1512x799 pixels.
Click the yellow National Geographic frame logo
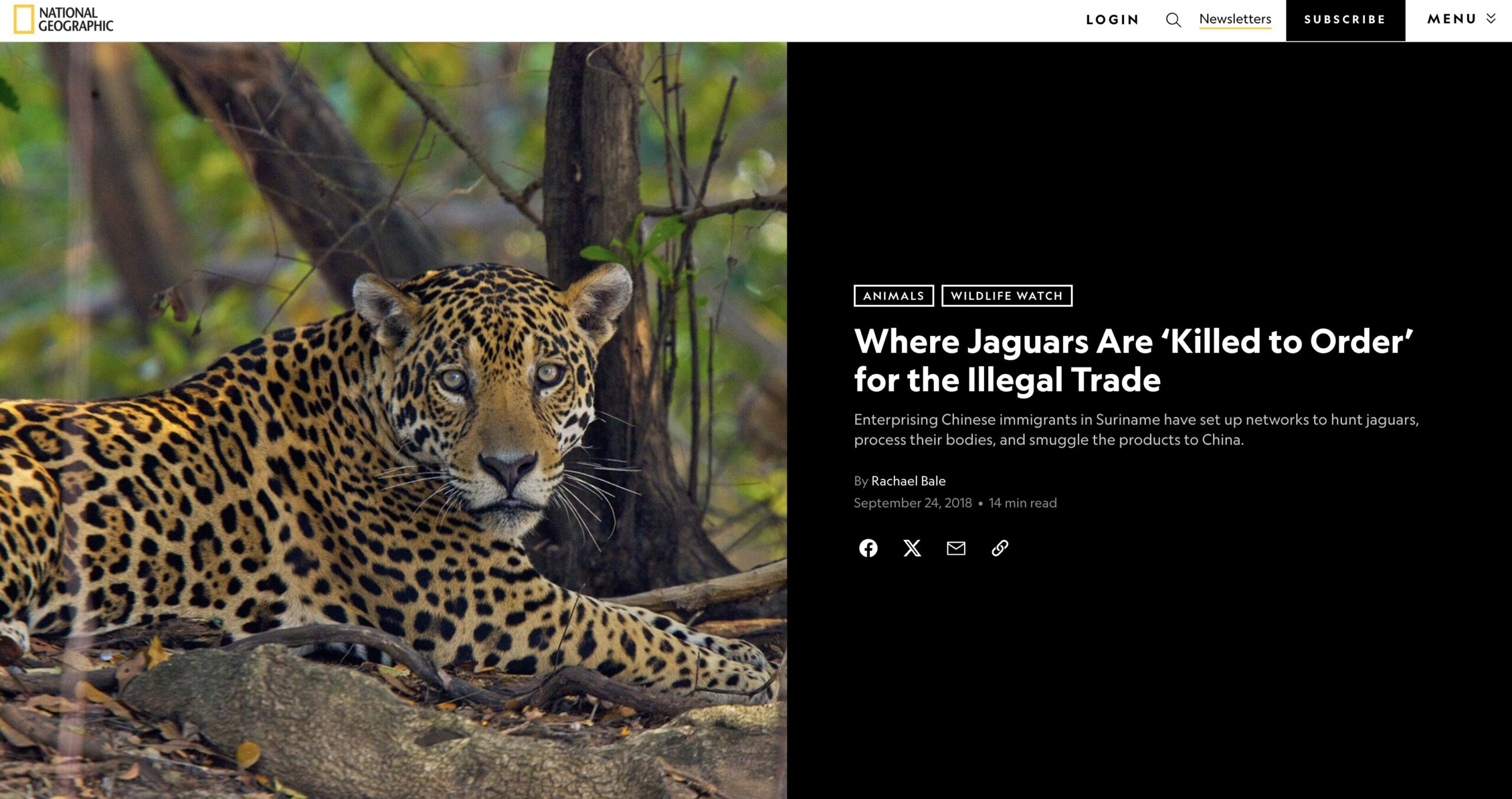point(24,19)
